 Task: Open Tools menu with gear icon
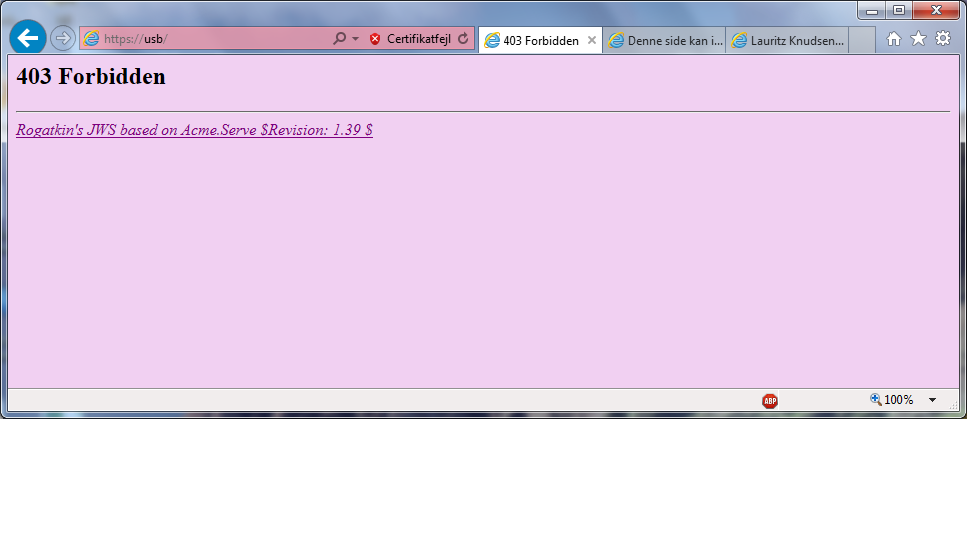click(x=943, y=38)
